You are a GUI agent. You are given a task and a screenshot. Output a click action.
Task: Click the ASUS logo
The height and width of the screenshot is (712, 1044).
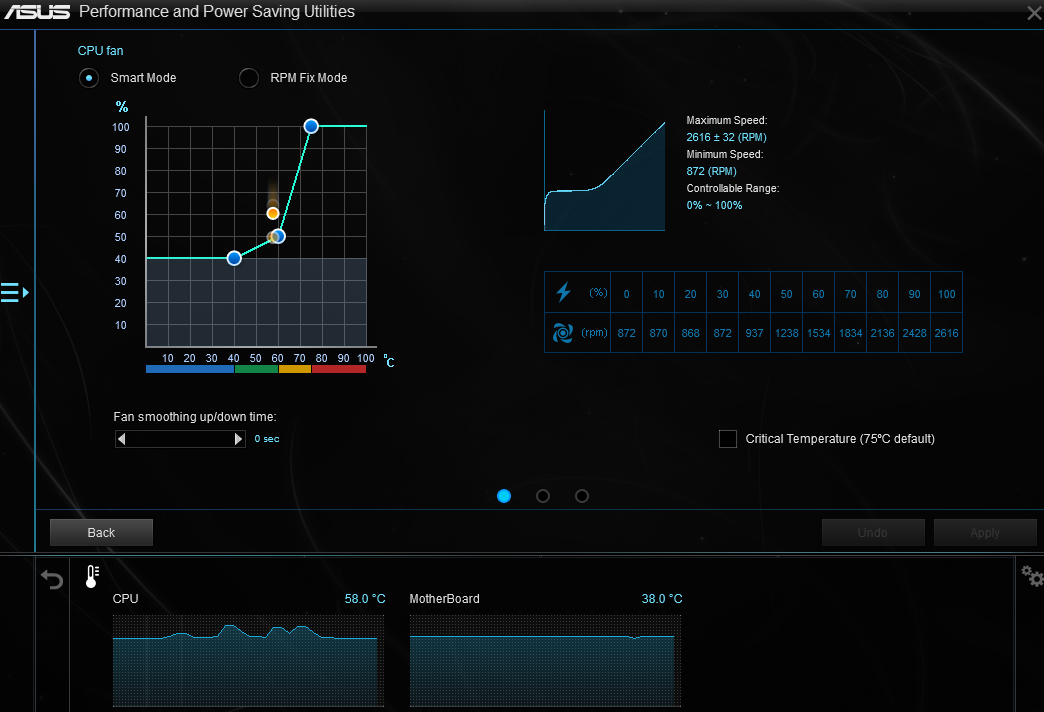click(36, 12)
